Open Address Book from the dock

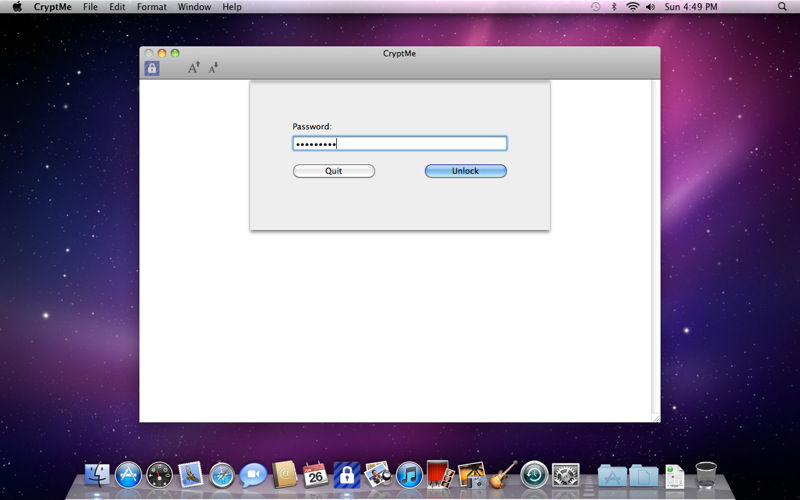[x=284, y=475]
